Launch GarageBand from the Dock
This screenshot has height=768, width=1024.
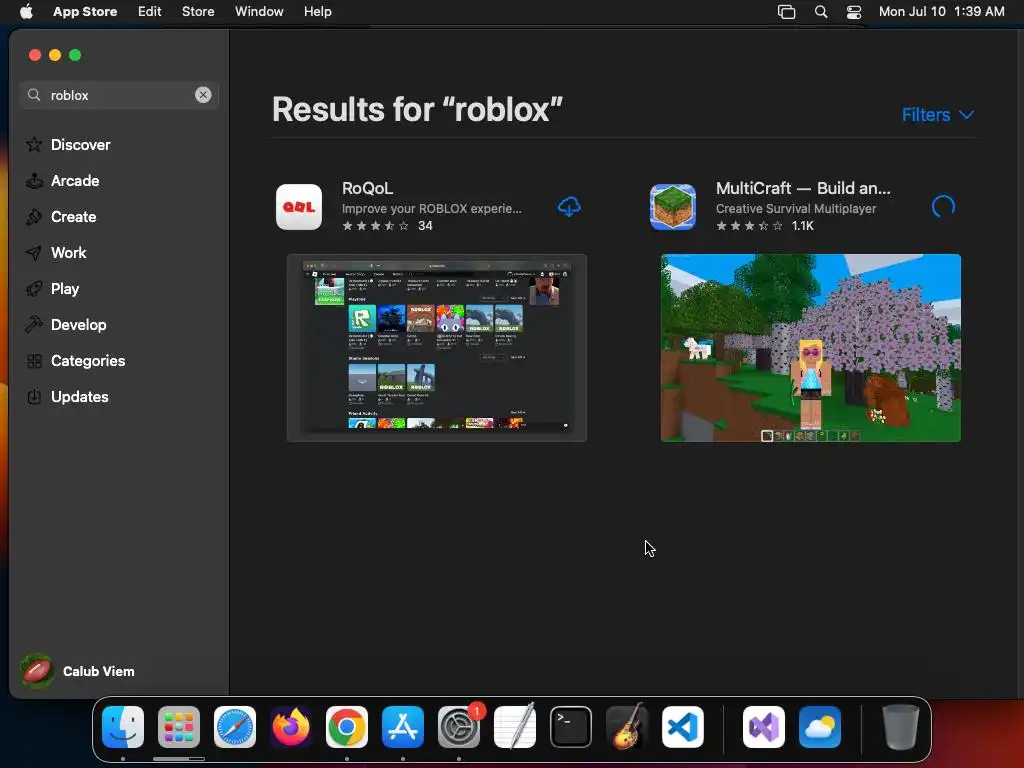point(627,726)
